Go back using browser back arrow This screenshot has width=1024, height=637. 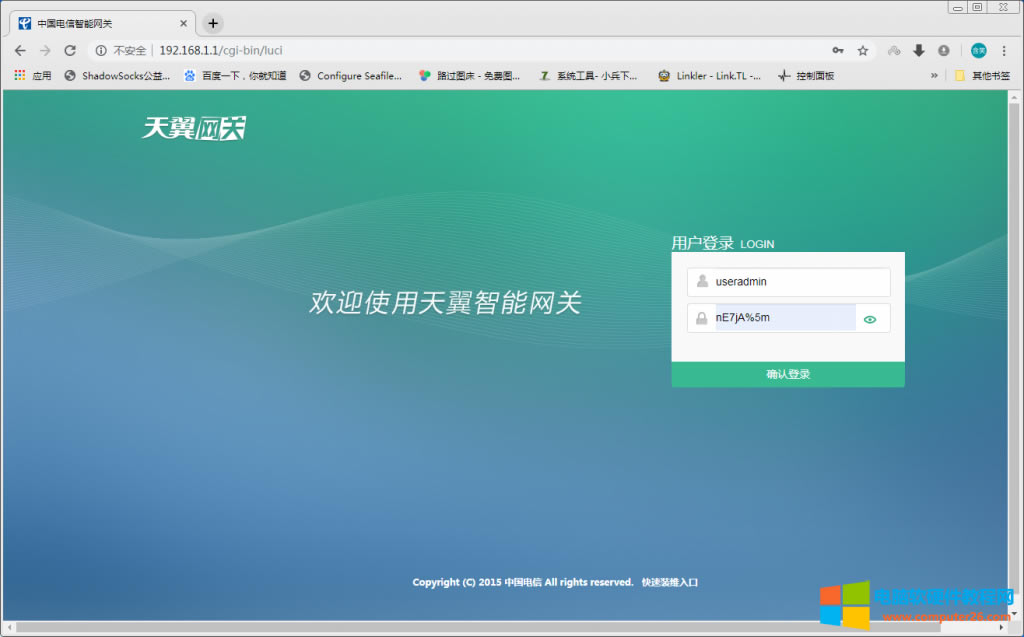20,50
